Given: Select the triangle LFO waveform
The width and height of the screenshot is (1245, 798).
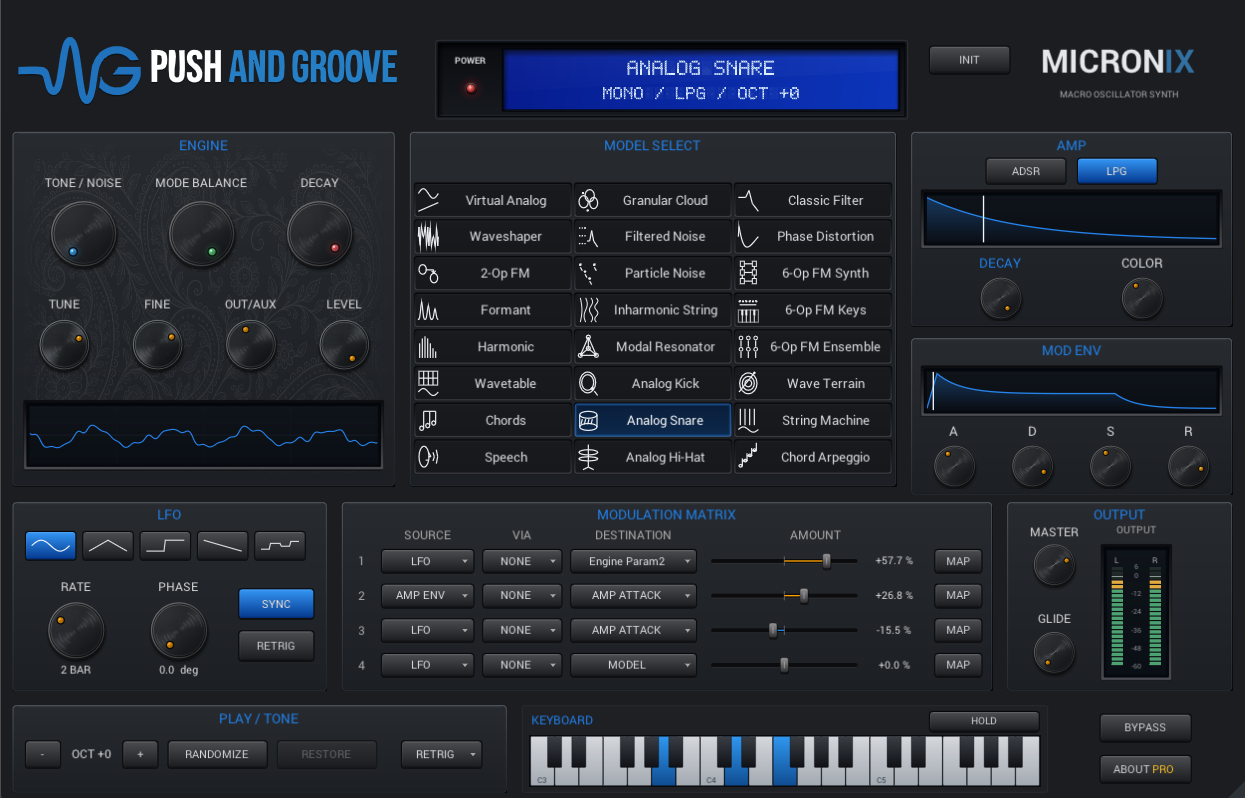Looking at the screenshot, I should click(x=108, y=545).
